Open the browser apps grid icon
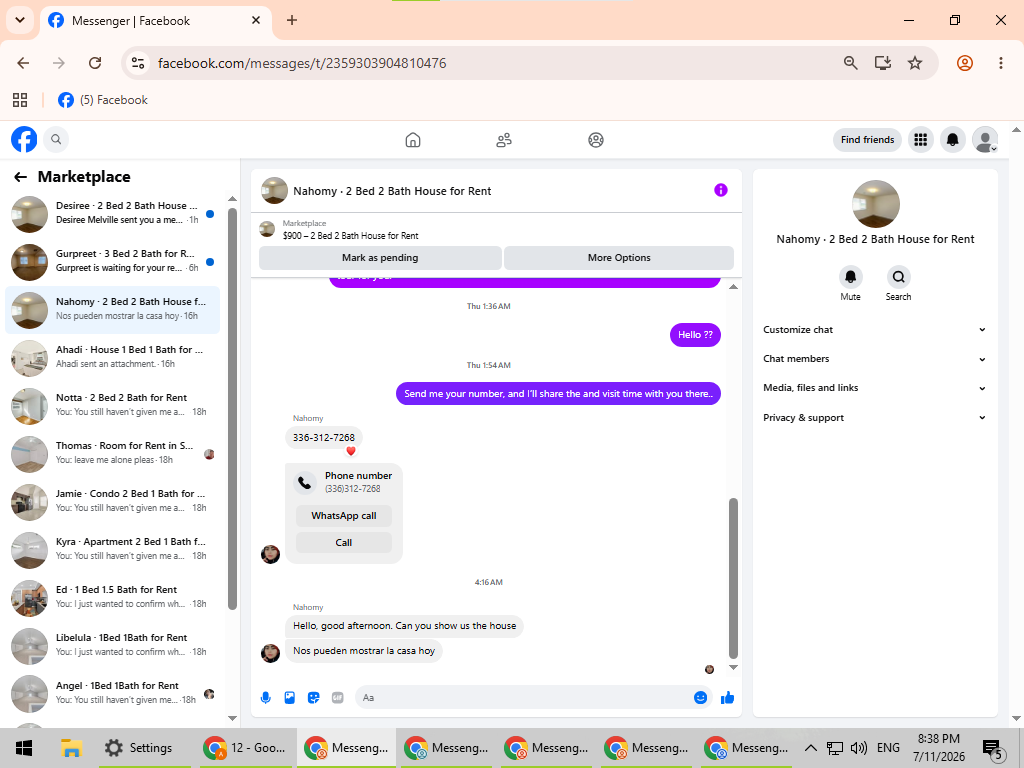Image resolution: width=1024 pixels, height=768 pixels. (20, 100)
